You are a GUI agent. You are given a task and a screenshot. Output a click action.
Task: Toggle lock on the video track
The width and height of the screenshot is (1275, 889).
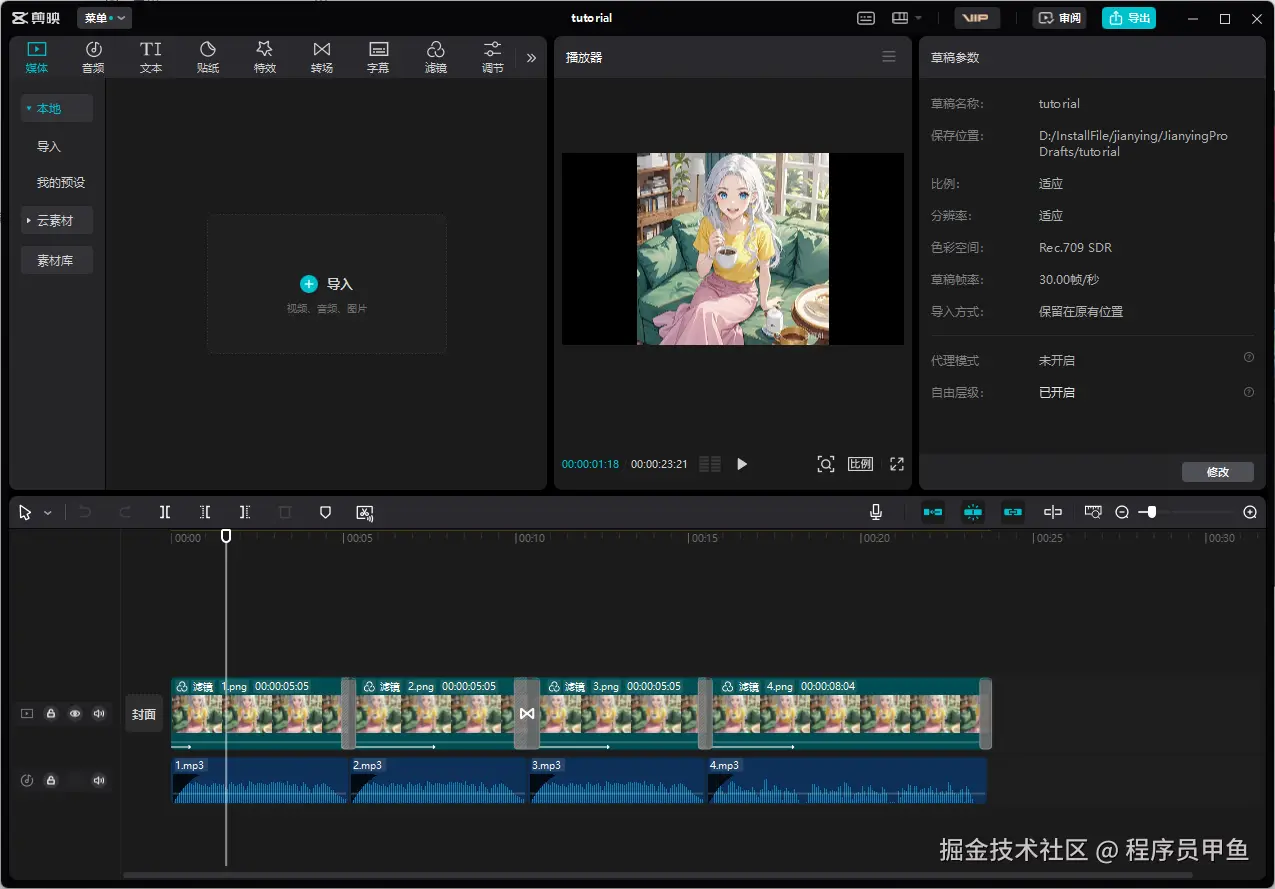51,714
